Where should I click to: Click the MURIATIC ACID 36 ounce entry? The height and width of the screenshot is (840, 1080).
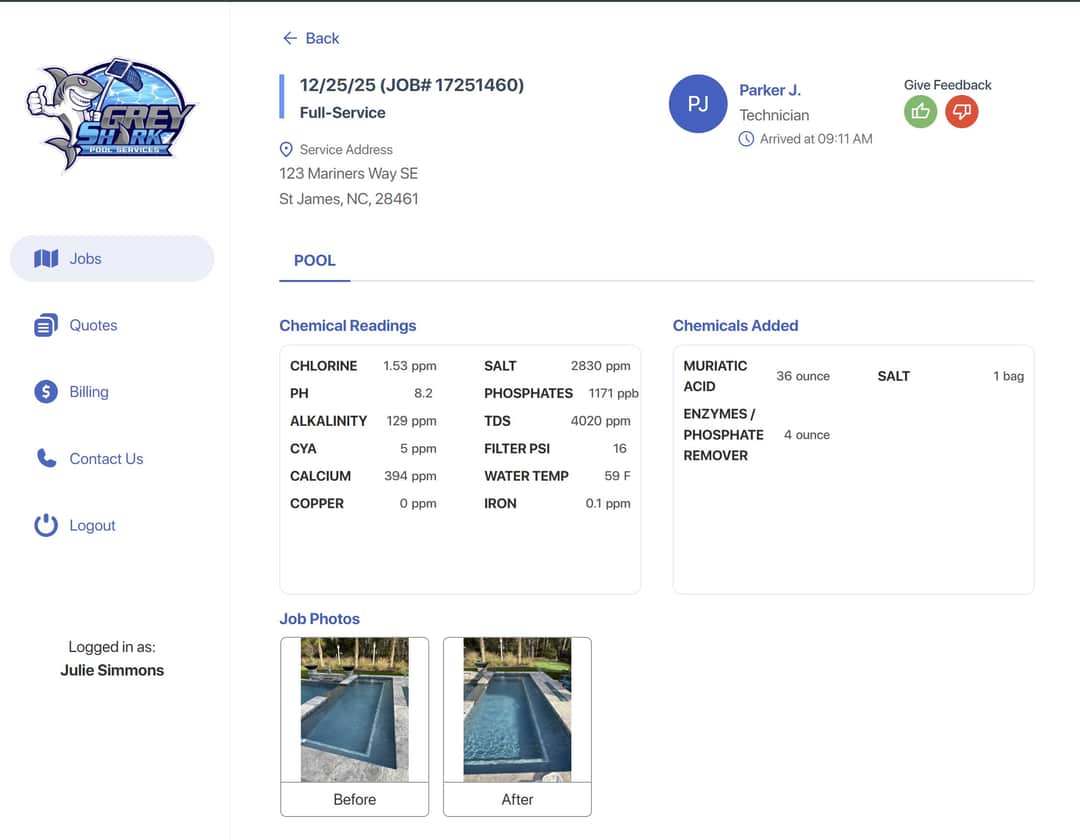tap(756, 376)
